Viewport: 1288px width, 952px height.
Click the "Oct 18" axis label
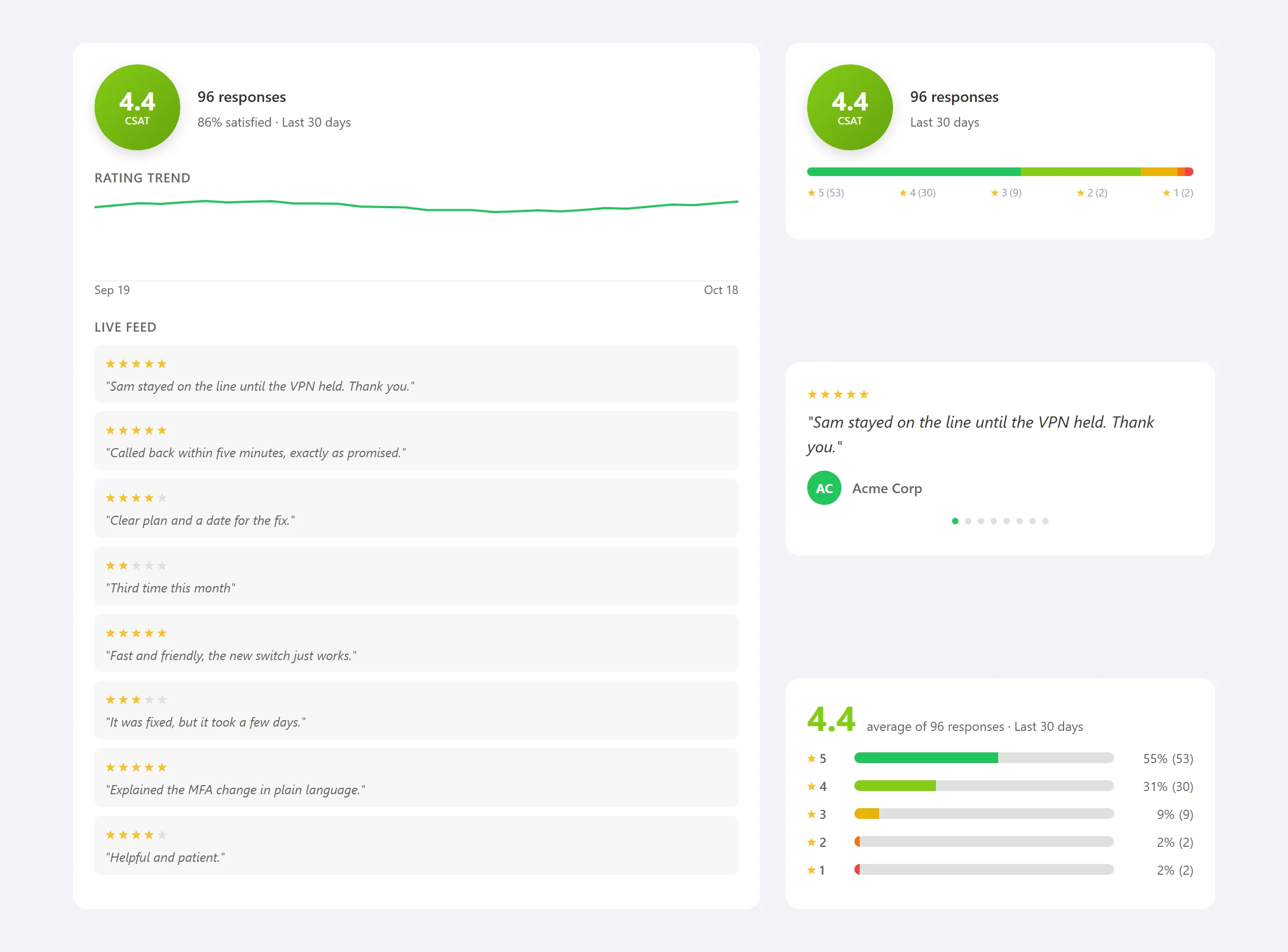click(721, 290)
